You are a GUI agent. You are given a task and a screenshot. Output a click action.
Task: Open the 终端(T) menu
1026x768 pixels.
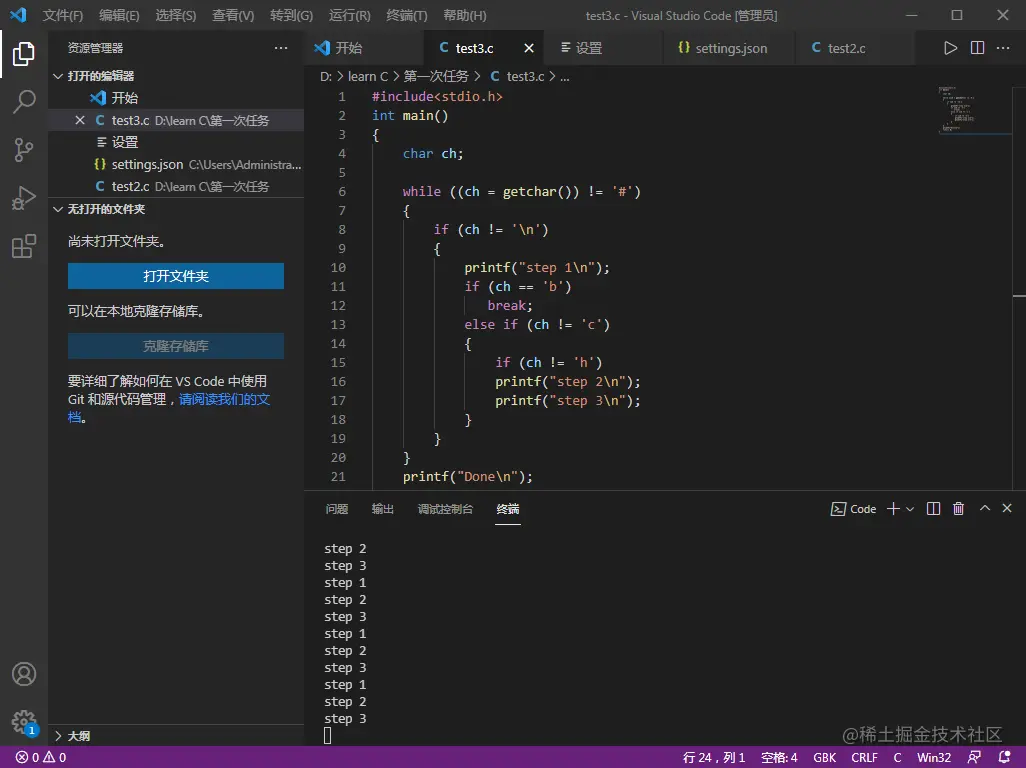point(406,16)
